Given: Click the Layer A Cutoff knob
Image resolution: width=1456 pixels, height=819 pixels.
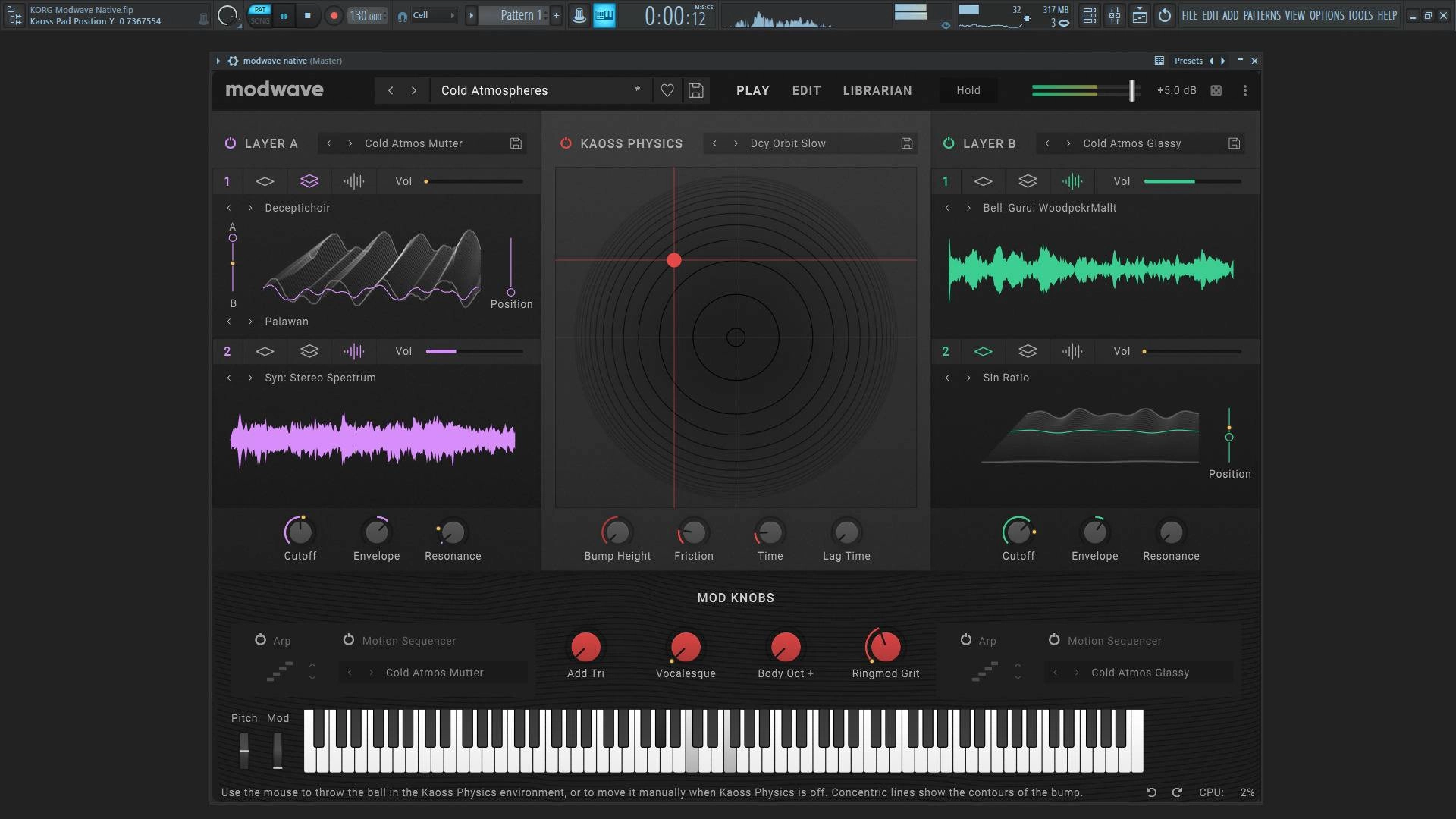Looking at the screenshot, I should (x=300, y=532).
